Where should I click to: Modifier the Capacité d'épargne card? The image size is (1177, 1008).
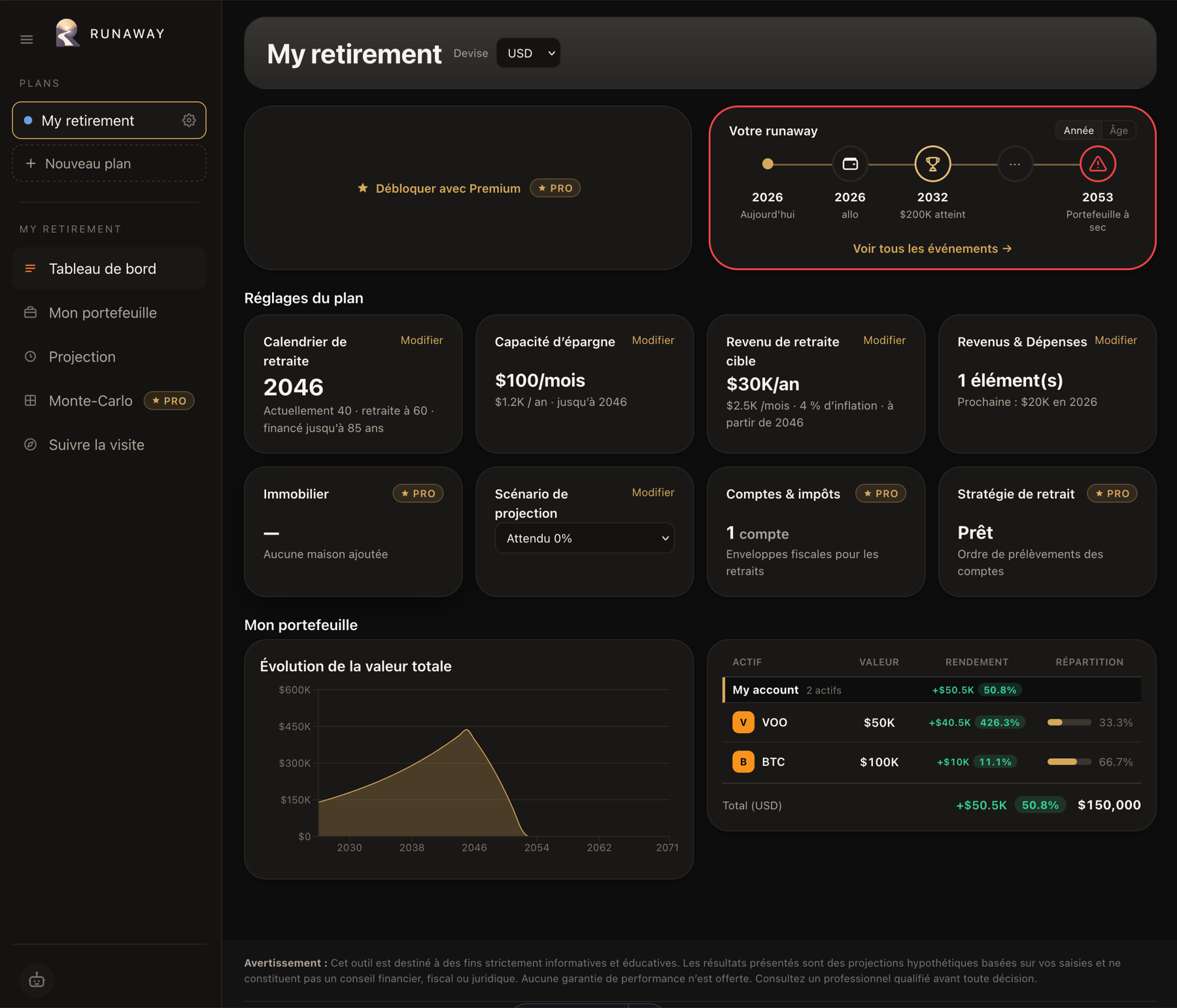(653, 340)
